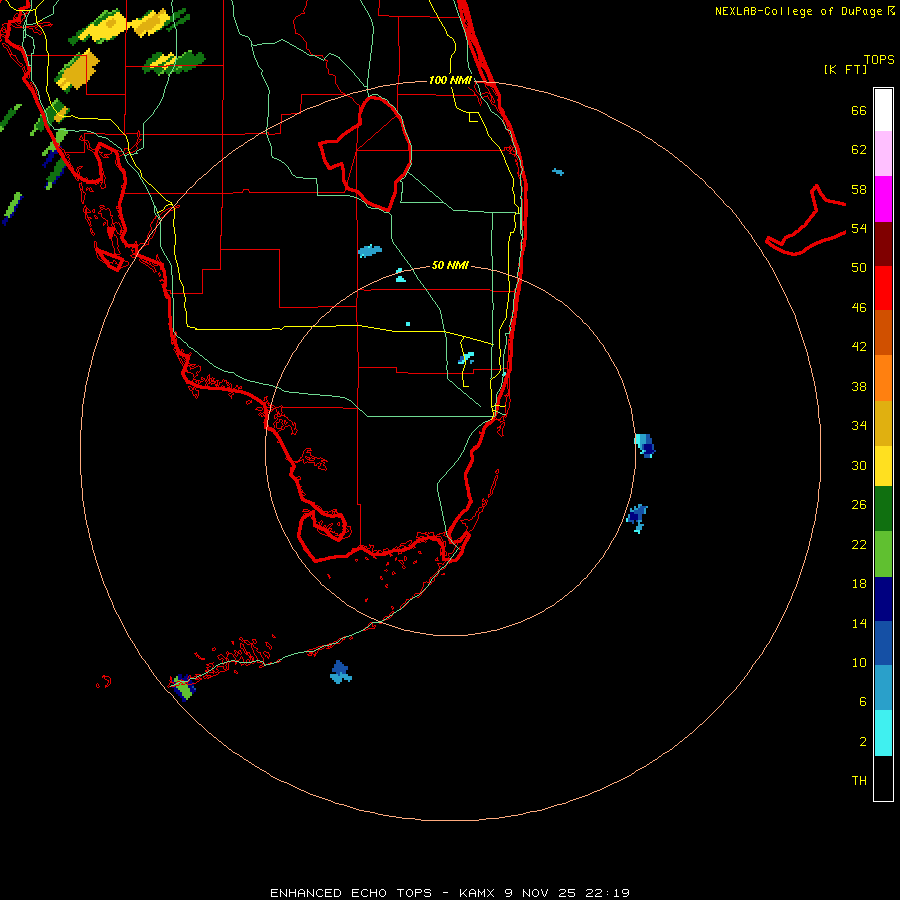Click the 54 legend value

859,228
